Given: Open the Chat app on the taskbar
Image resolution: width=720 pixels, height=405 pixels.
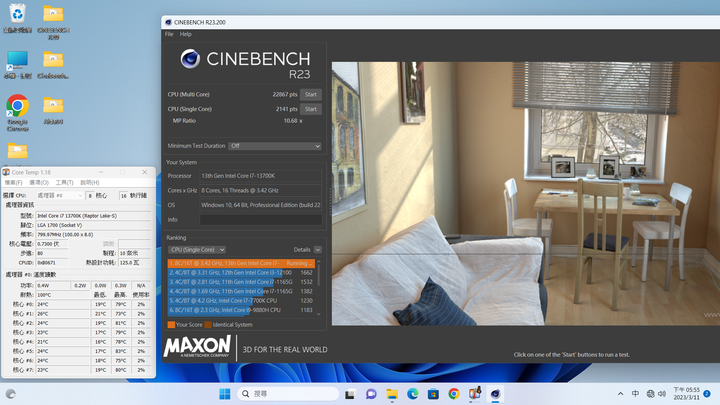Looking at the screenshot, I should (371, 394).
